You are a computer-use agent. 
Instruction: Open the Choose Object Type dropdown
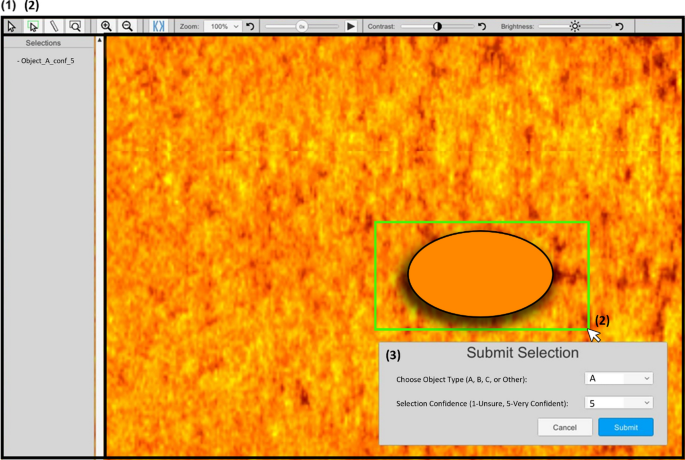(618, 379)
